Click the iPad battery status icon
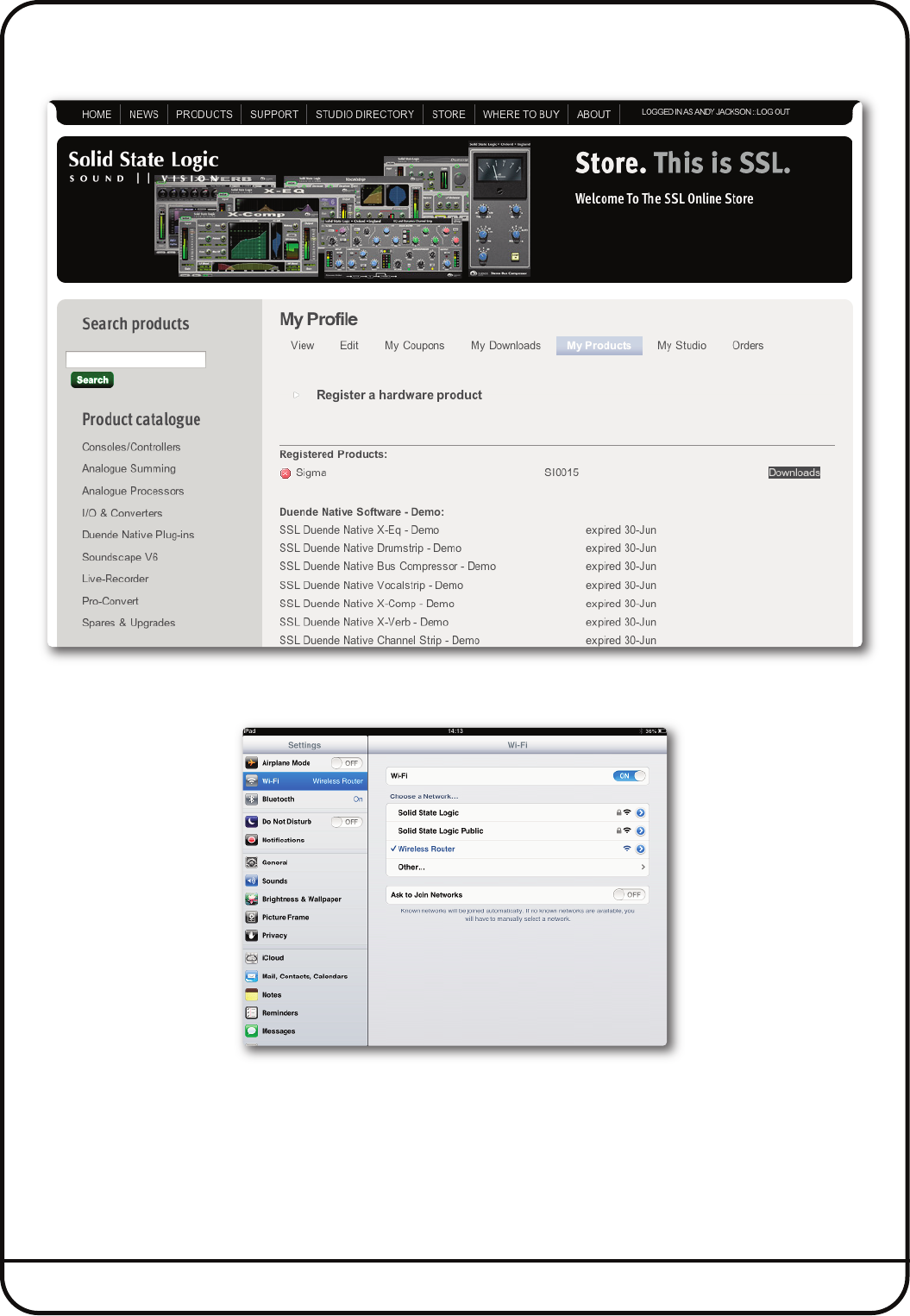910x1316 pixels. tap(662, 731)
